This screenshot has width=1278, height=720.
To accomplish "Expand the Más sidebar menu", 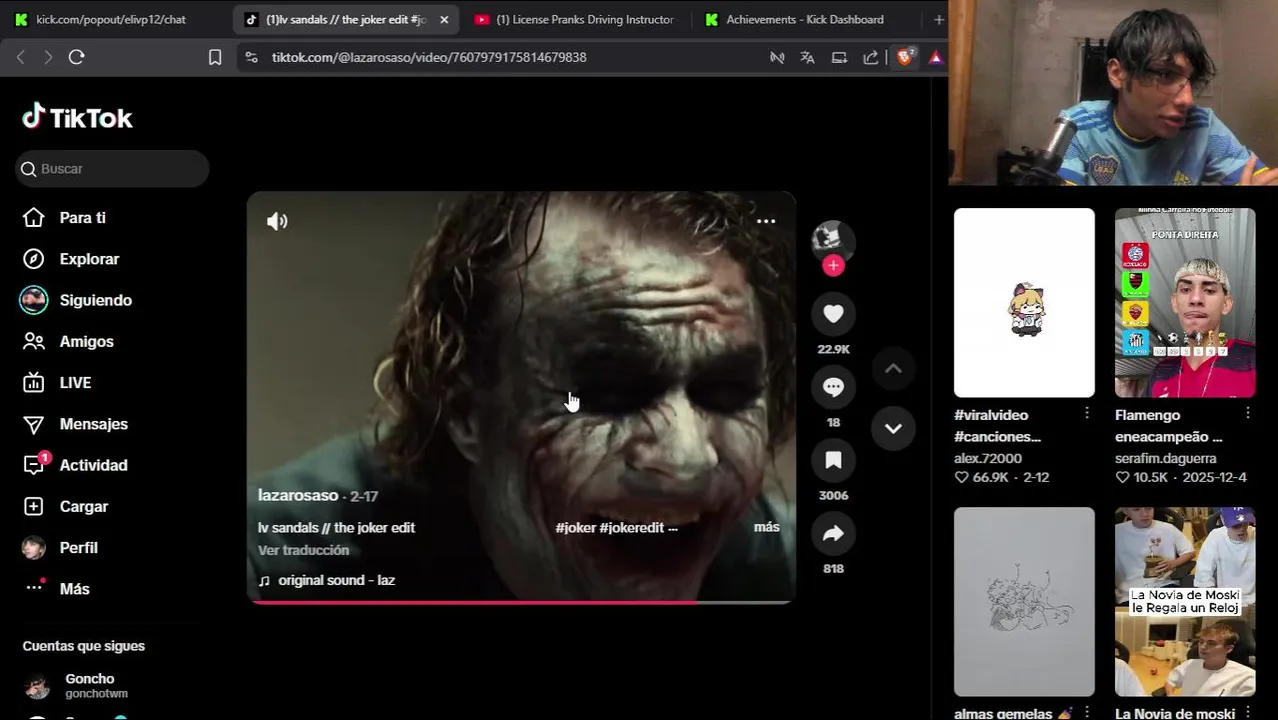I will 74,589.
